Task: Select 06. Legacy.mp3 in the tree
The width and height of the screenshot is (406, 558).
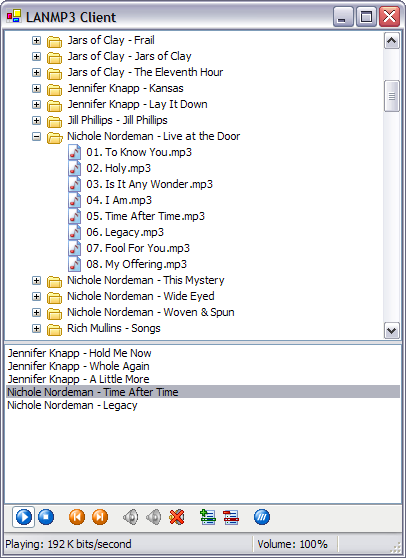Action: pos(125,232)
